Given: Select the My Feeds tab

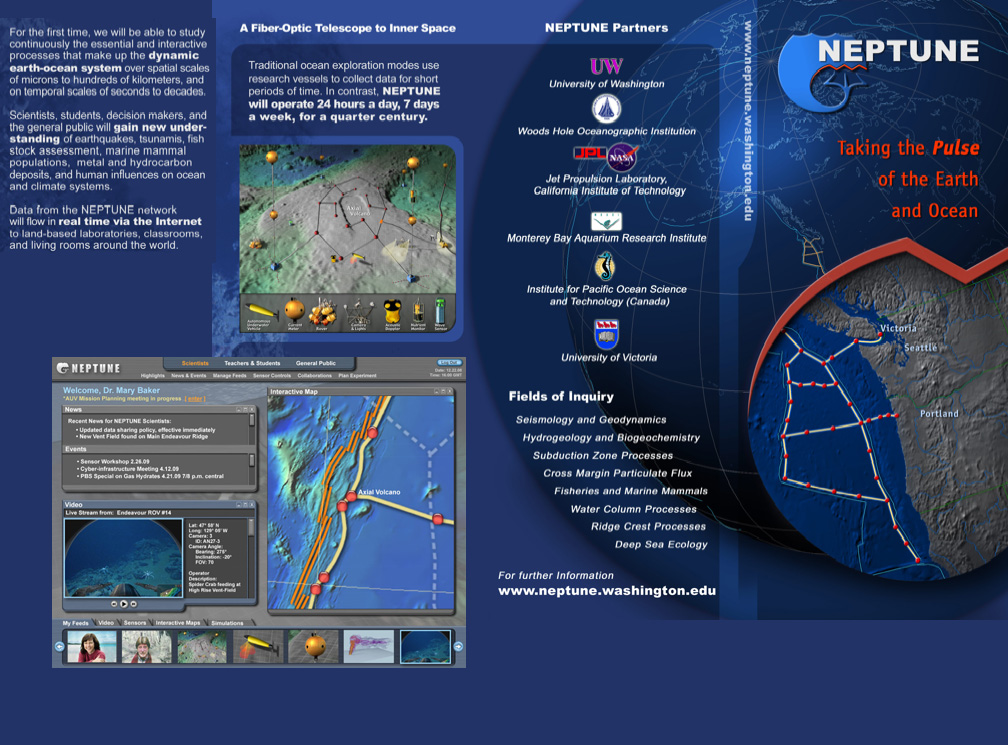Looking at the screenshot, I should click(75, 623).
